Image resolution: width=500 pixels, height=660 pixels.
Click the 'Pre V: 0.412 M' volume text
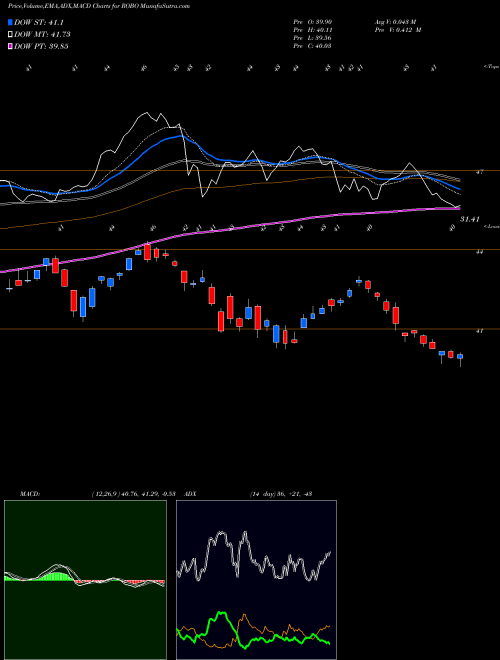pyautogui.click(x=398, y=30)
